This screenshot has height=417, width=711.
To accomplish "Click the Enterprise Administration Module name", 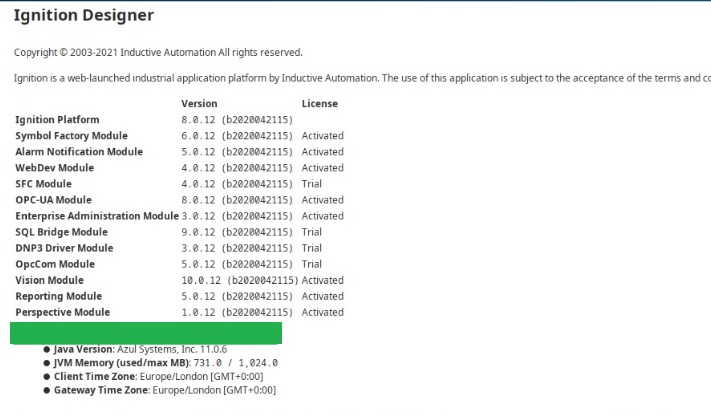I will (x=97, y=216).
